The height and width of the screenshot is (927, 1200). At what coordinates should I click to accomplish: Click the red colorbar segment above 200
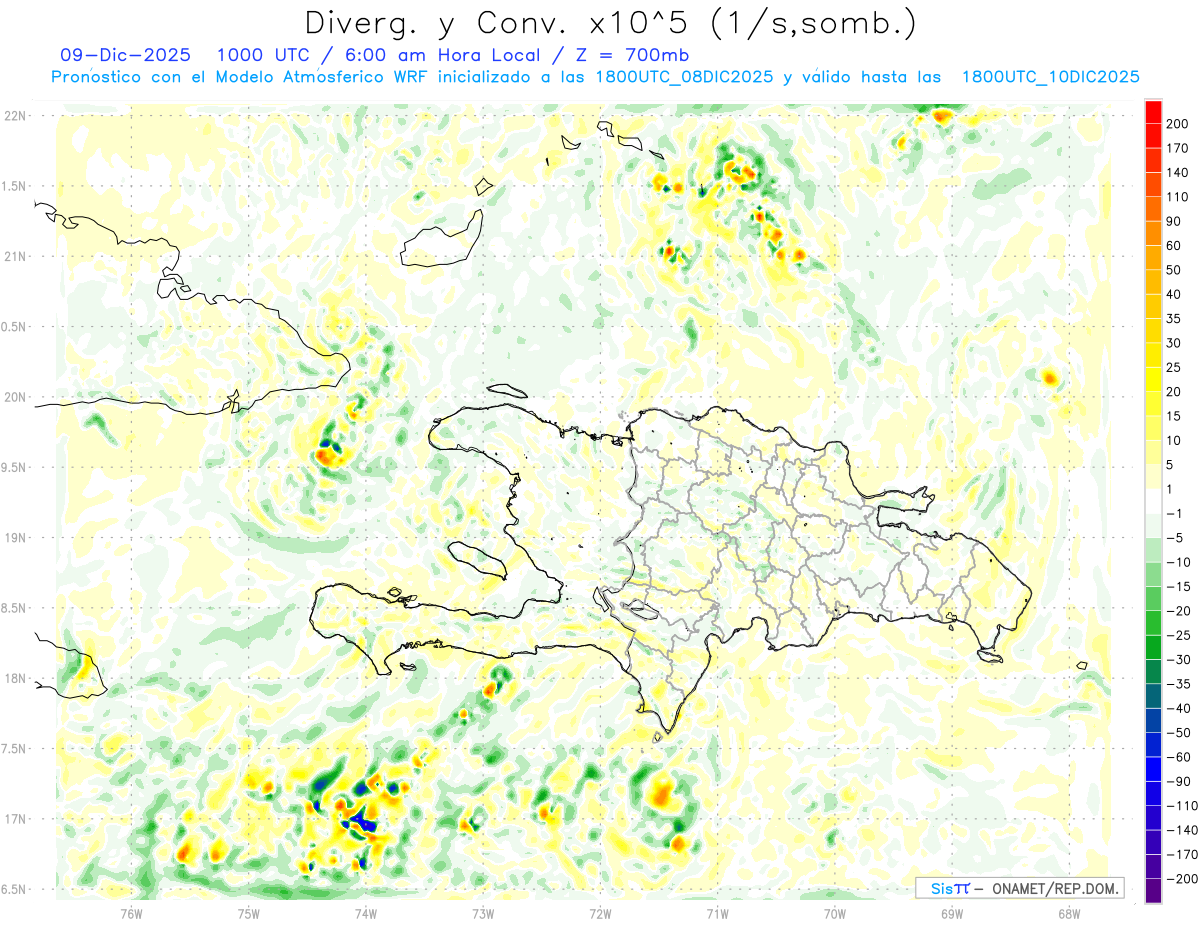tap(1153, 112)
